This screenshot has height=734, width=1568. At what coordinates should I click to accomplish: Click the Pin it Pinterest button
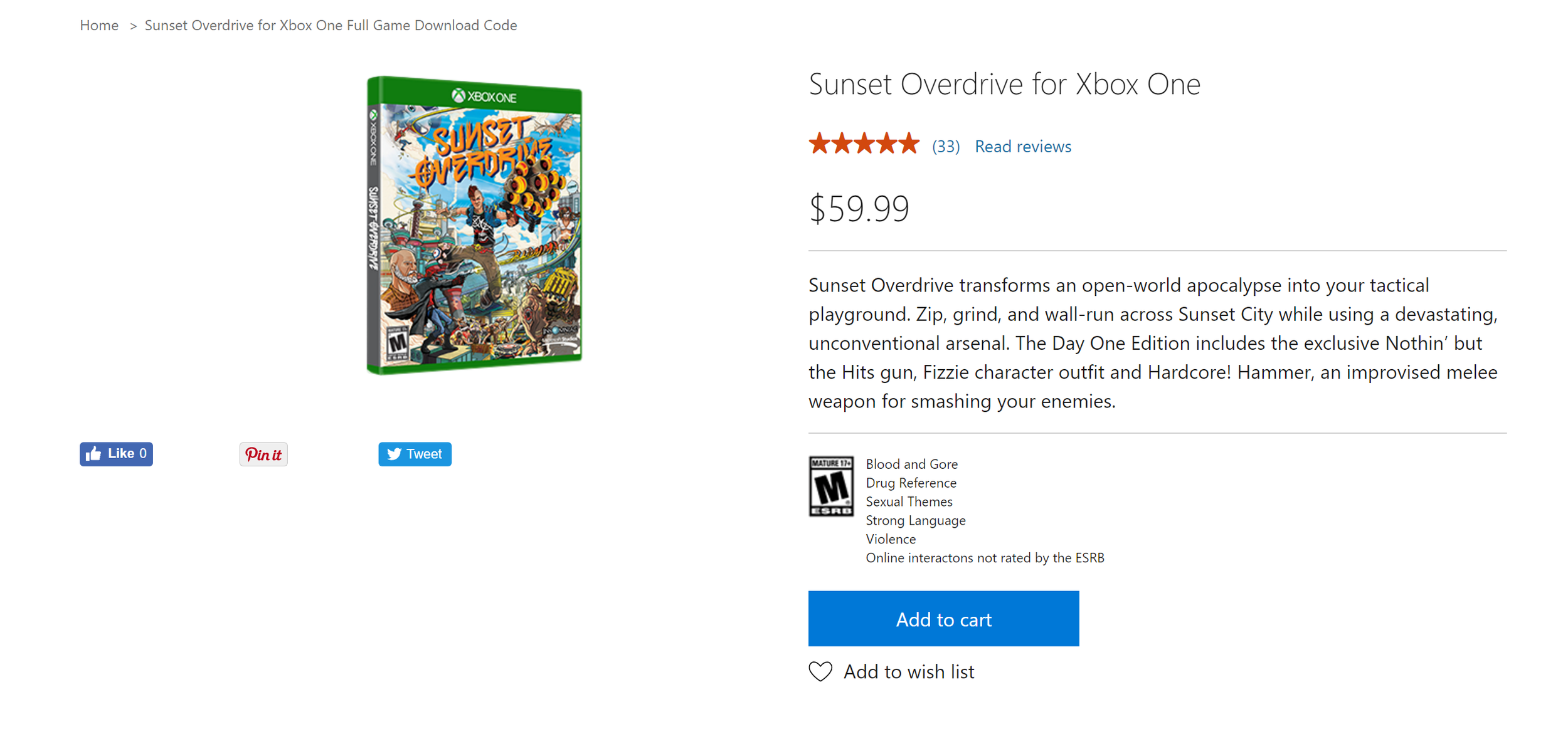(x=263, y=454)
